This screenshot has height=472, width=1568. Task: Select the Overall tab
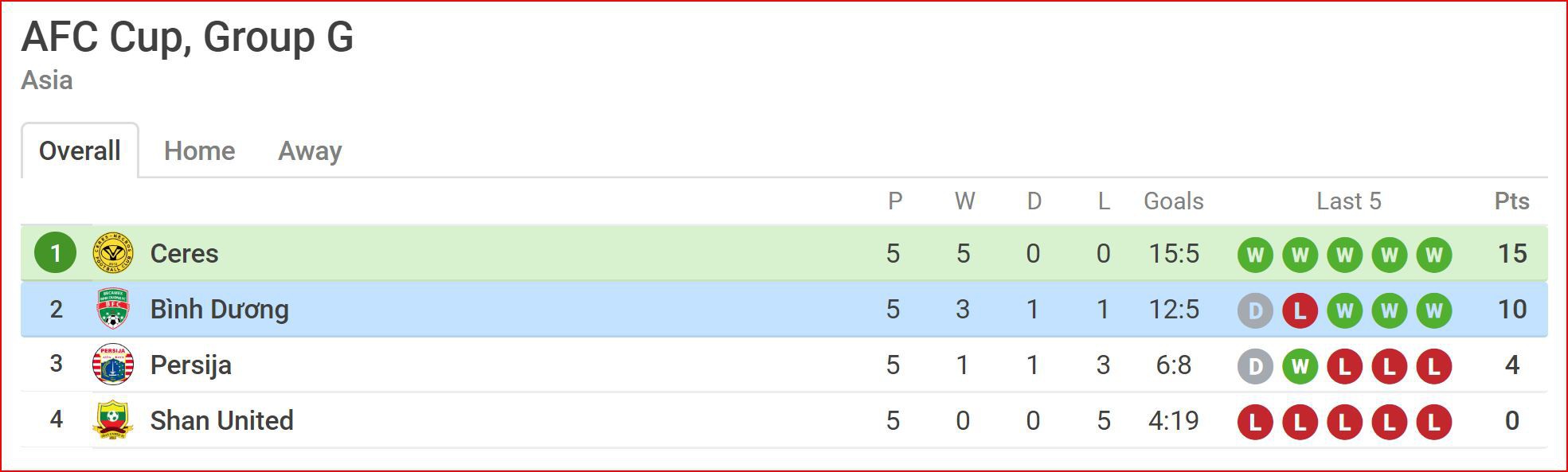pos(80,150)
